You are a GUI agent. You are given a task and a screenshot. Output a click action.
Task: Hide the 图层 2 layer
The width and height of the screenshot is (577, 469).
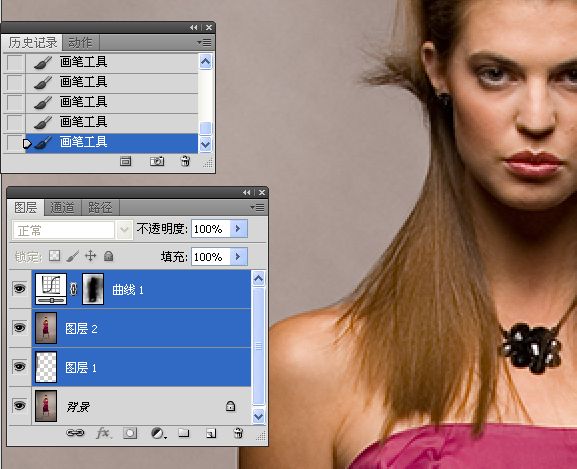(20, 327)
